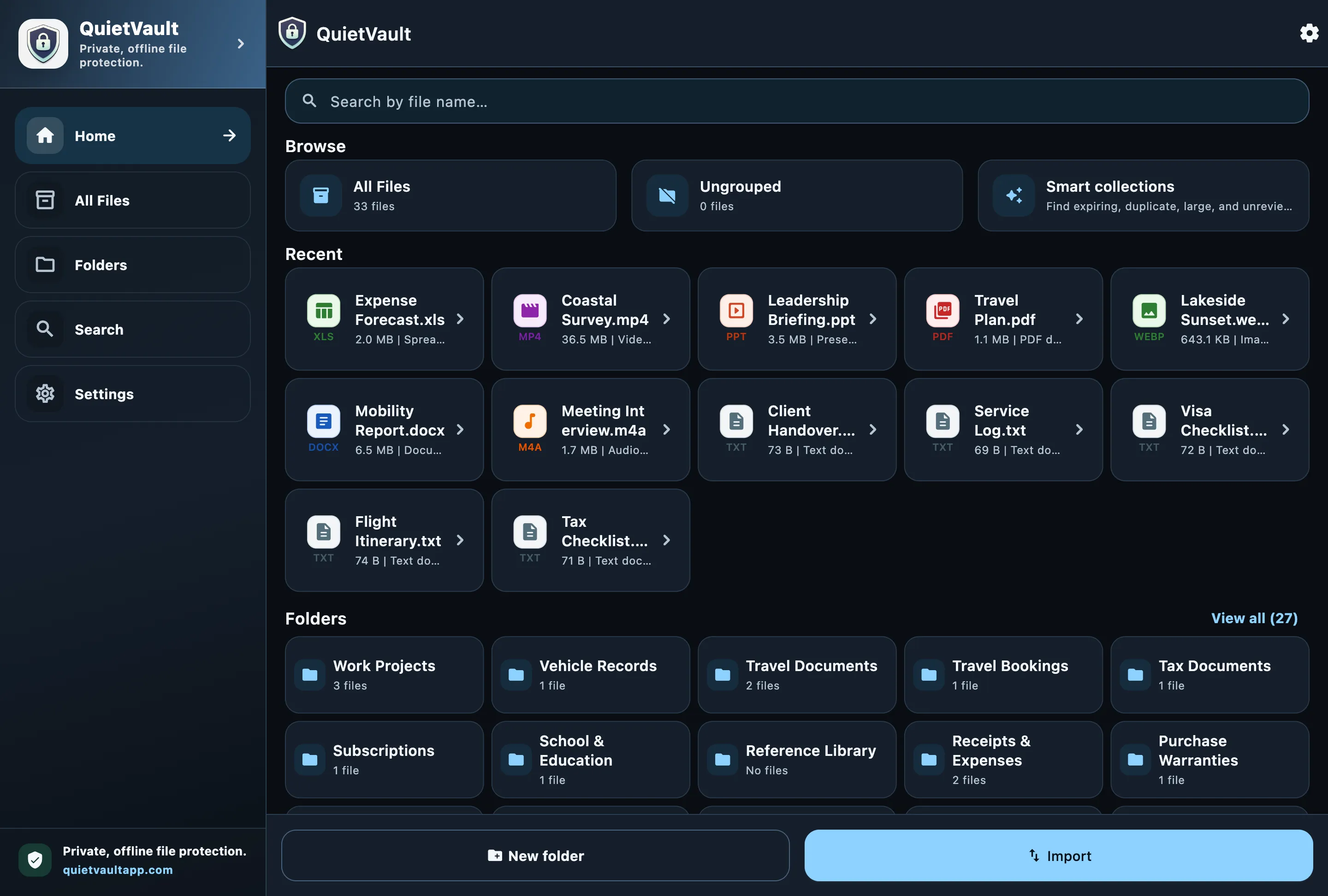Image resolution: width=1328 pixels, height=896 pixels.
Task: Click the Work Projects folder icon
Action: tap(310, 675)
